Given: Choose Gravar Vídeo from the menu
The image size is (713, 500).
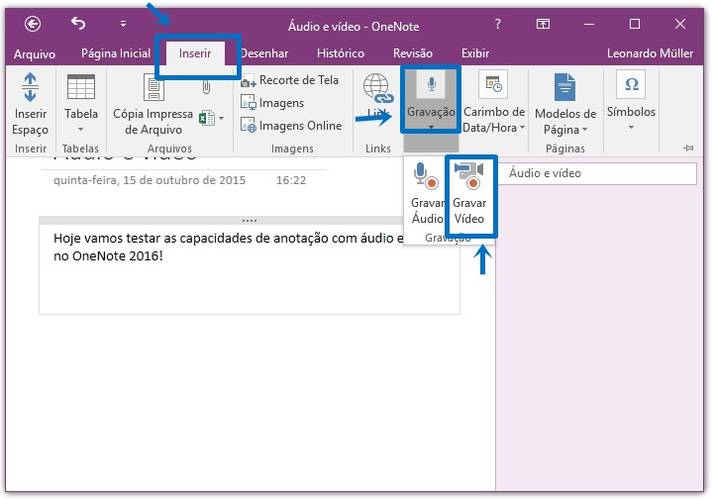Looking at the screenshot, I should [469, 194].
